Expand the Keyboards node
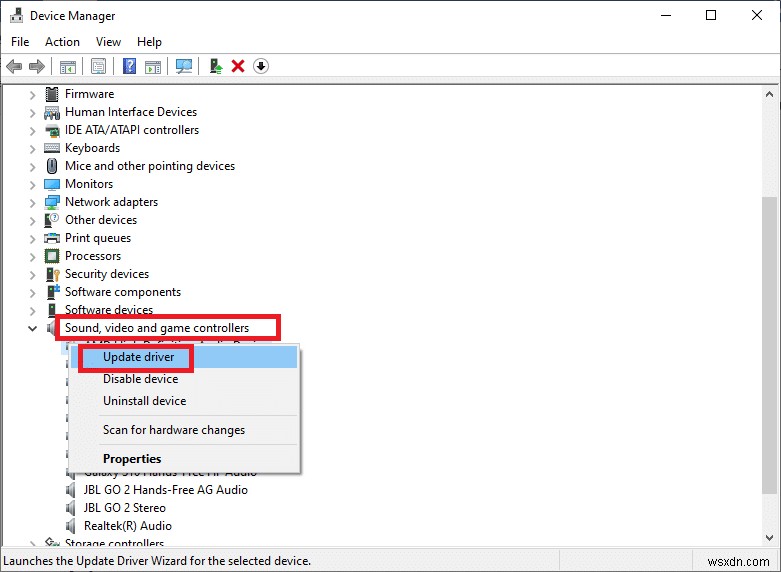 coord(32,149)
